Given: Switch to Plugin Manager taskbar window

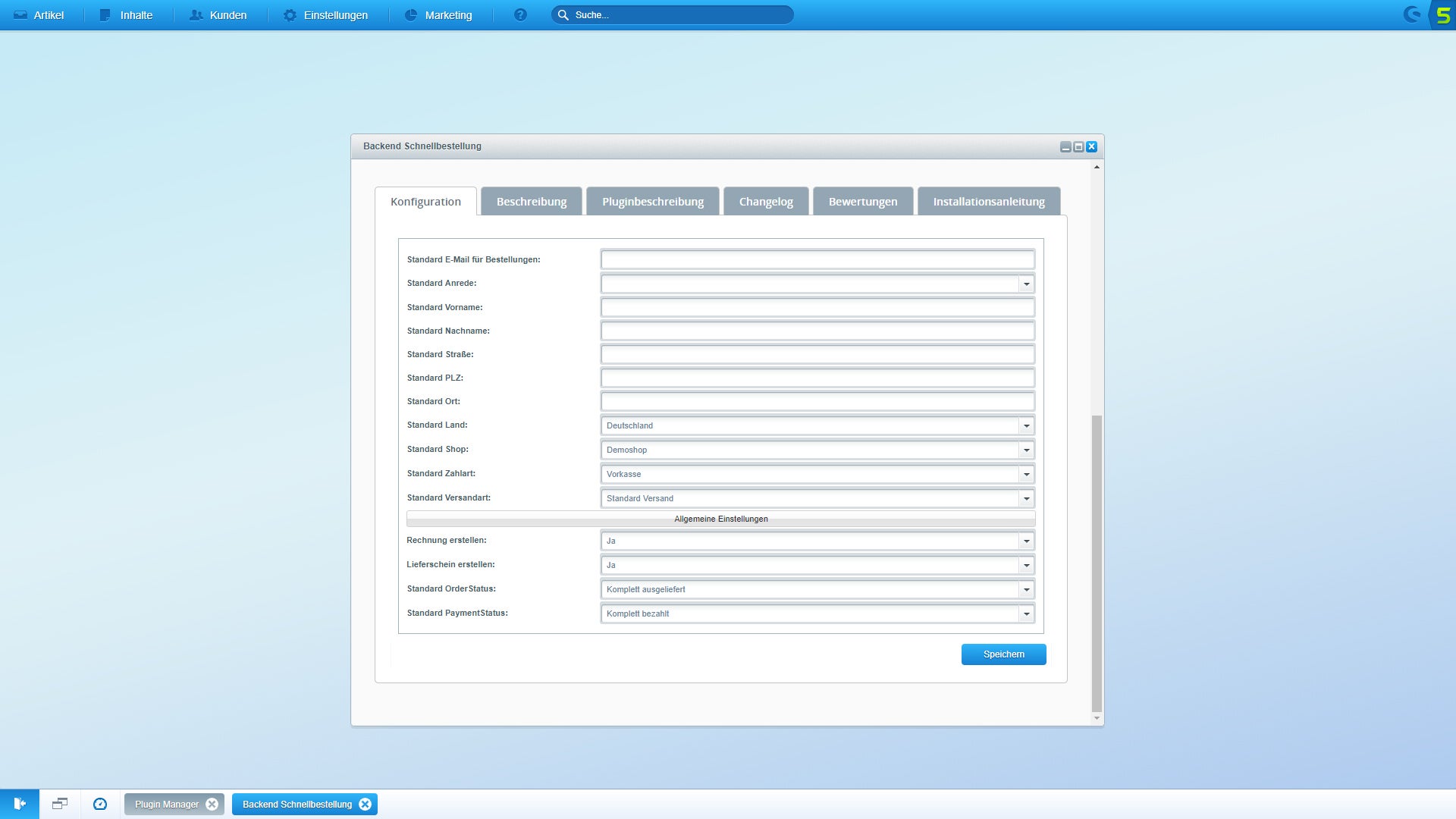Looking at the screenshot, I should (167, 805).
